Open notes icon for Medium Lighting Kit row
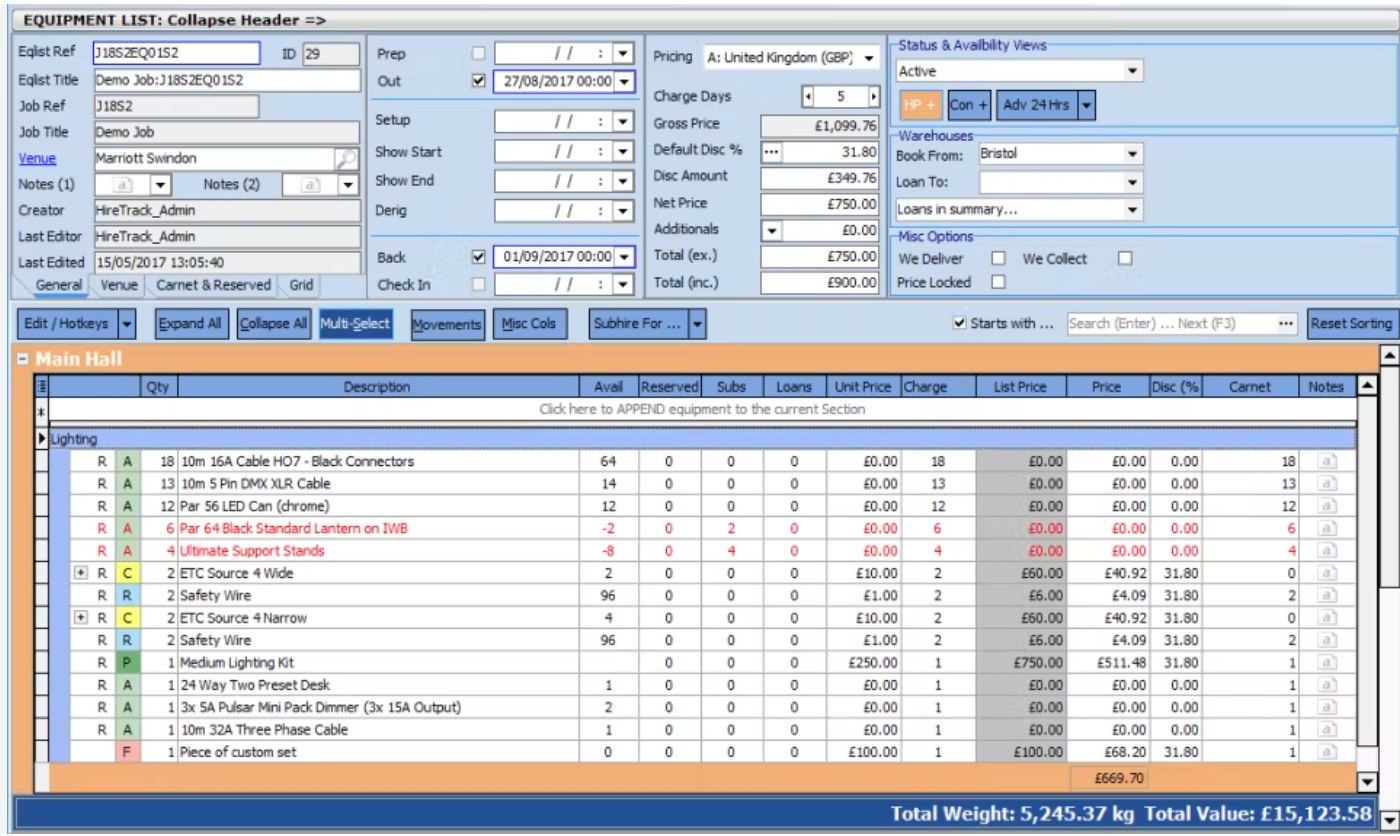This screenshot has width=1400, height=836. pos(1327,662)
